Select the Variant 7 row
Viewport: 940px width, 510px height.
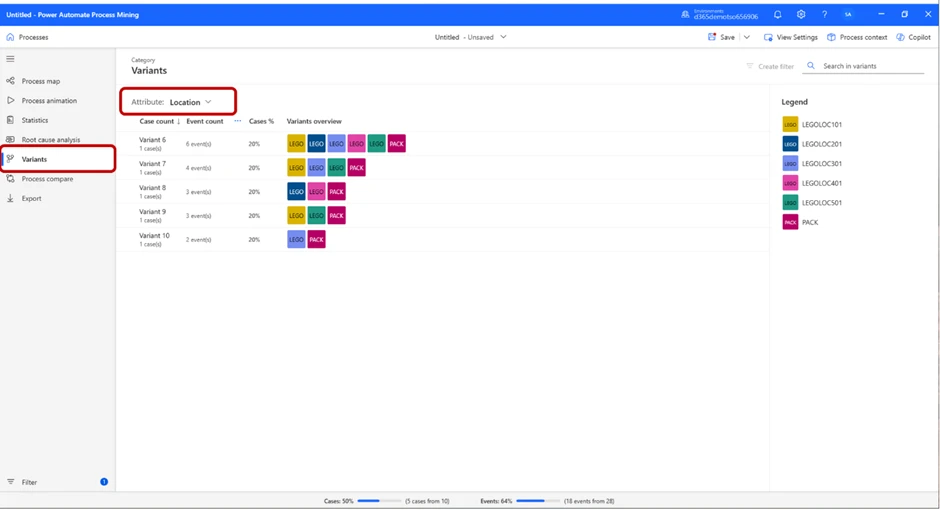tap(442, 168)
